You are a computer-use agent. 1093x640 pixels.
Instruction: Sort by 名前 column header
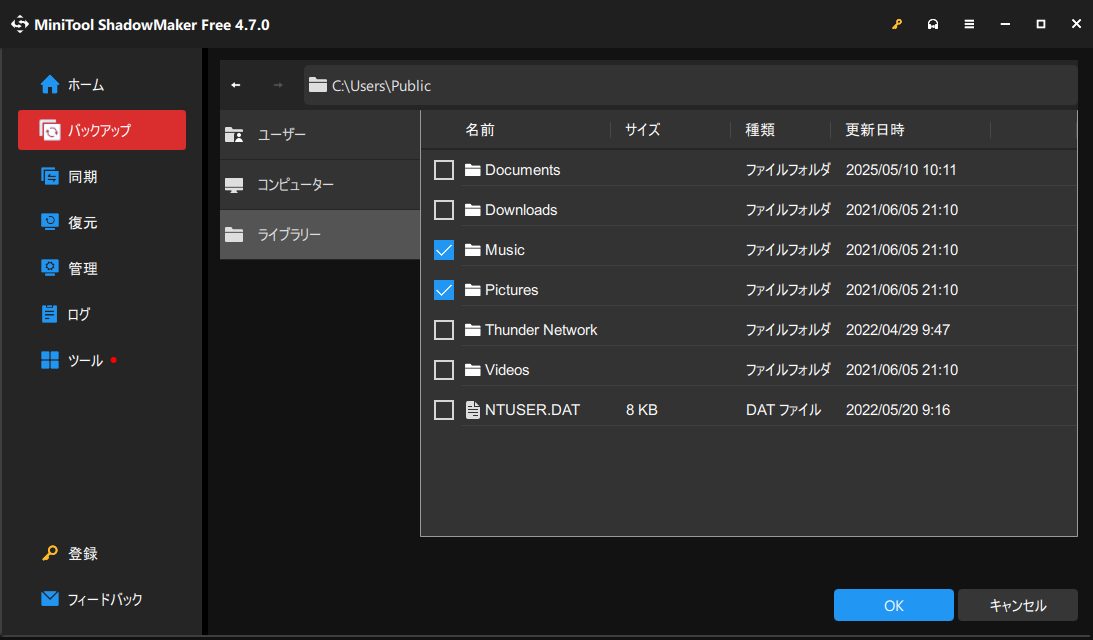point(480,130)
